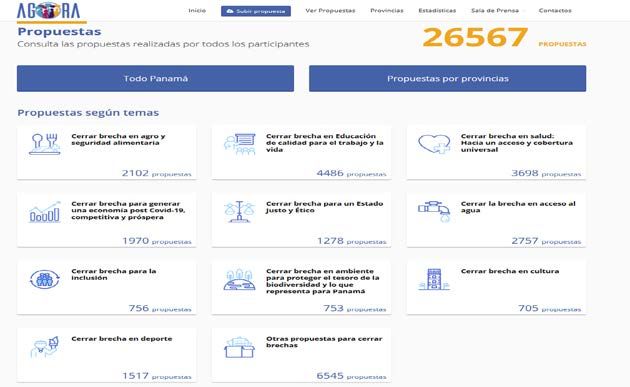Click the Agora logo

(48, 11)
